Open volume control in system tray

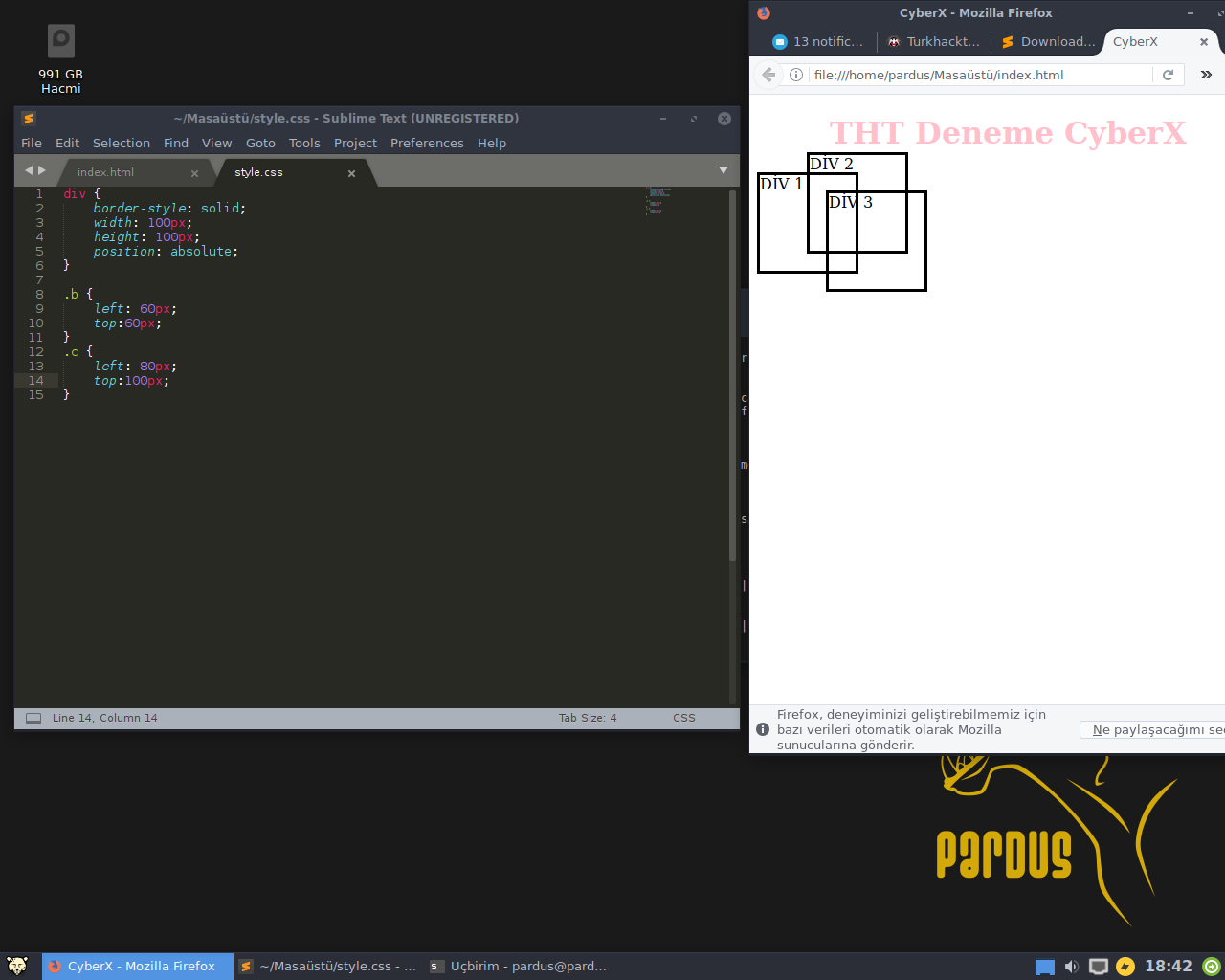tap(1071, 967)
